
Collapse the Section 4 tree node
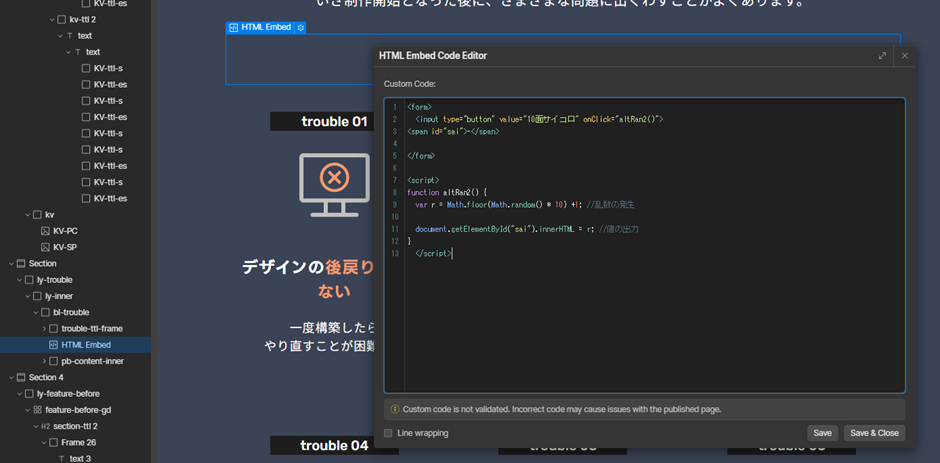(x=11, y=378)
